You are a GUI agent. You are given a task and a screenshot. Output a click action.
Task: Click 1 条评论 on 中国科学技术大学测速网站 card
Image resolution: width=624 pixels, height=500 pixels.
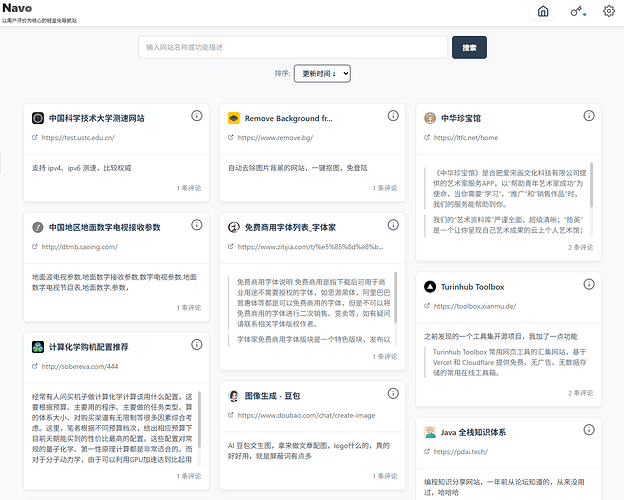point(189,188)
